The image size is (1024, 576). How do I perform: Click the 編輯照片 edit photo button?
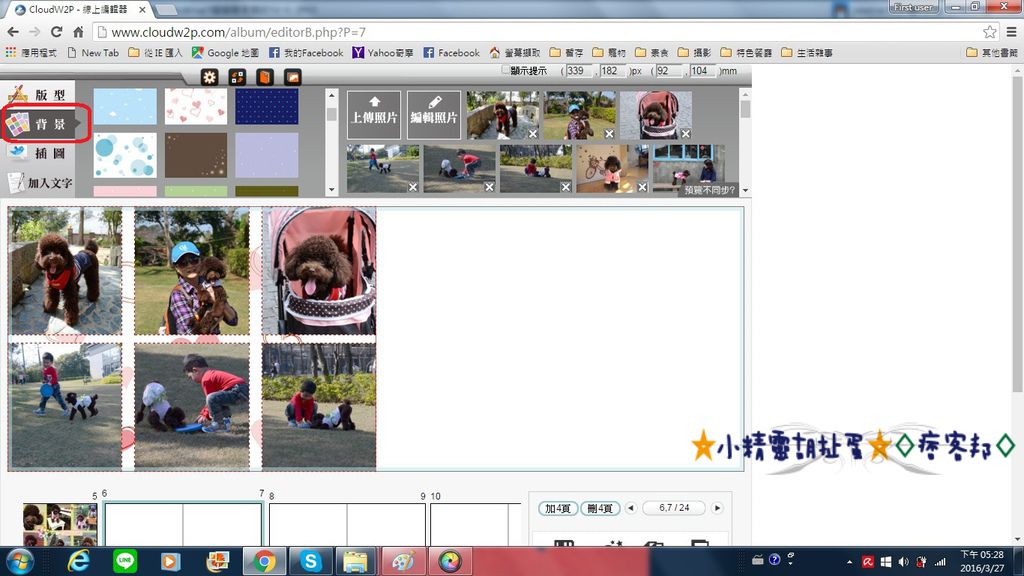(x=434, y=115)
